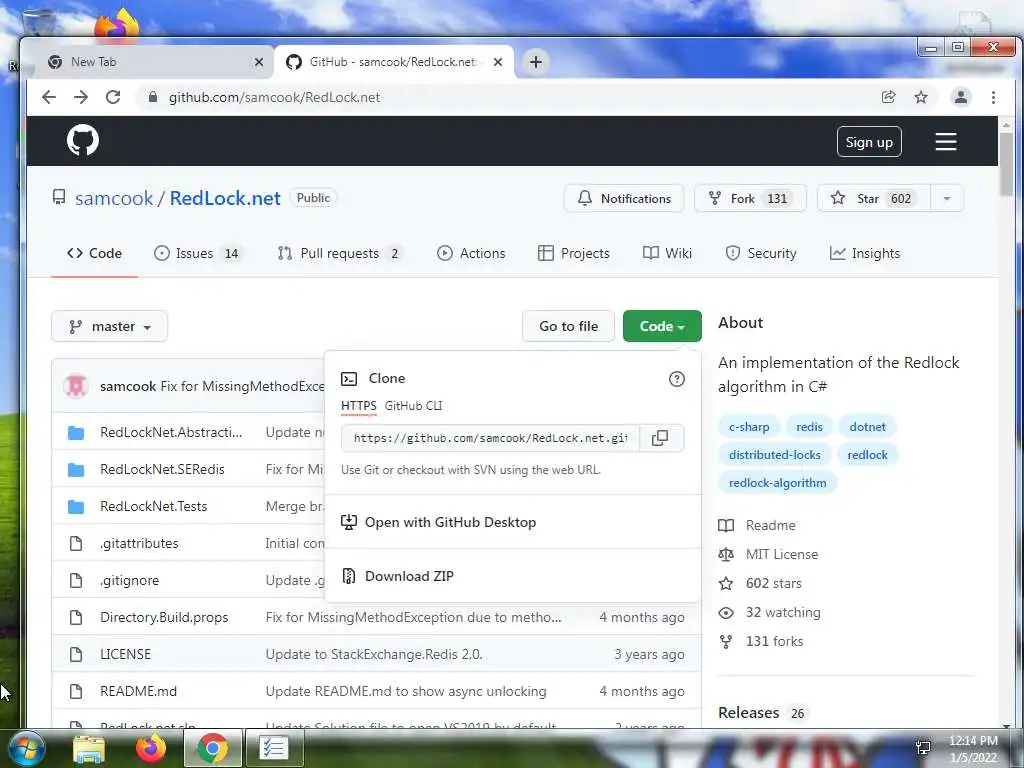Click the share page icon in address bar
The width and height of the screenshot is (1024, 768).
[x=888, y=97]
